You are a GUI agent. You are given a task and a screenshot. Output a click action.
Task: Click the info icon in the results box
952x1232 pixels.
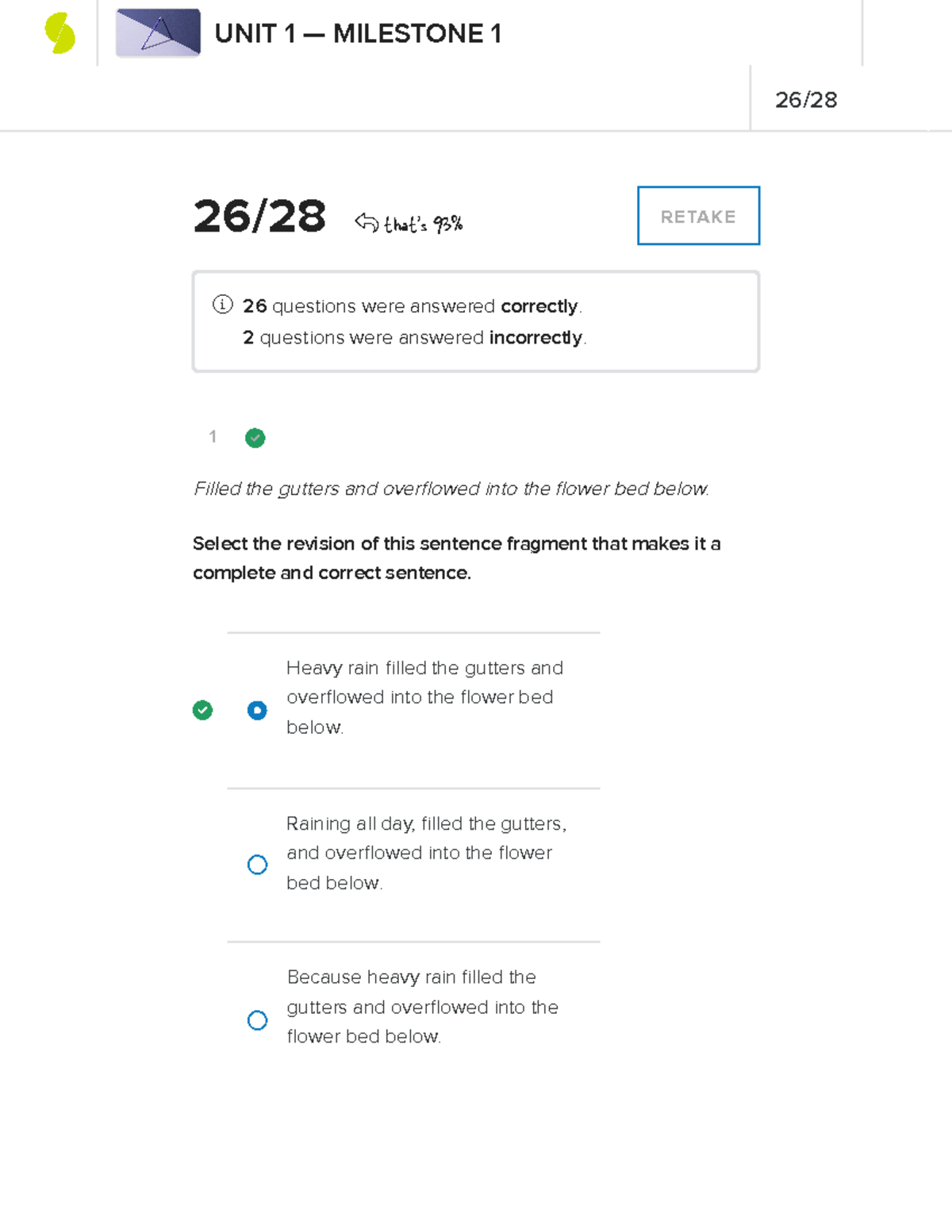223,305
